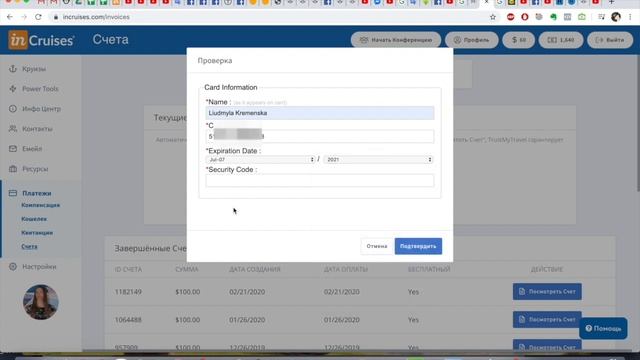Viewport: 640px width, 360px height.
Task: Open Power Tools in the sidebar
Action: click(x=40, y=89)
